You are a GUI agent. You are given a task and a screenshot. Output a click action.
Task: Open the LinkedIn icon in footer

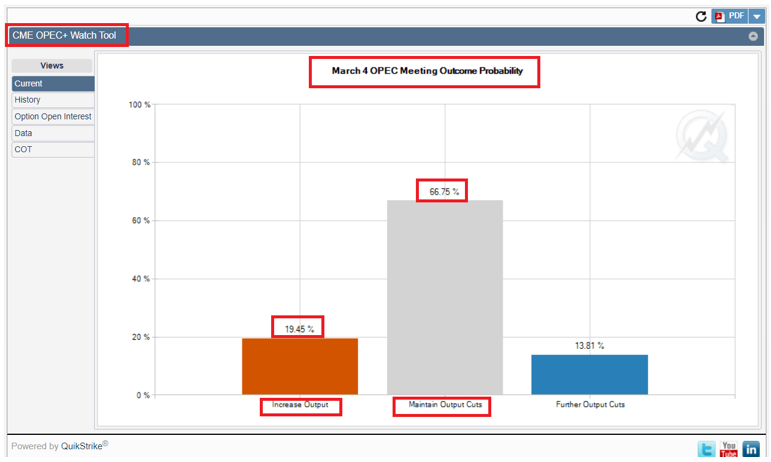tap(751, 449)
